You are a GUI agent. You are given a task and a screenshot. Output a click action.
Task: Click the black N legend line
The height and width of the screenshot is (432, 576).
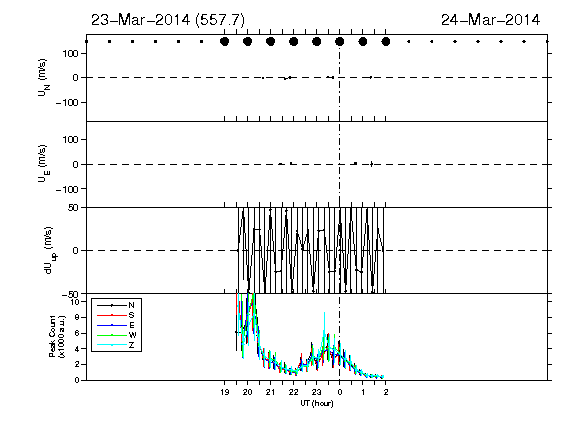click(x=112, y=305)
